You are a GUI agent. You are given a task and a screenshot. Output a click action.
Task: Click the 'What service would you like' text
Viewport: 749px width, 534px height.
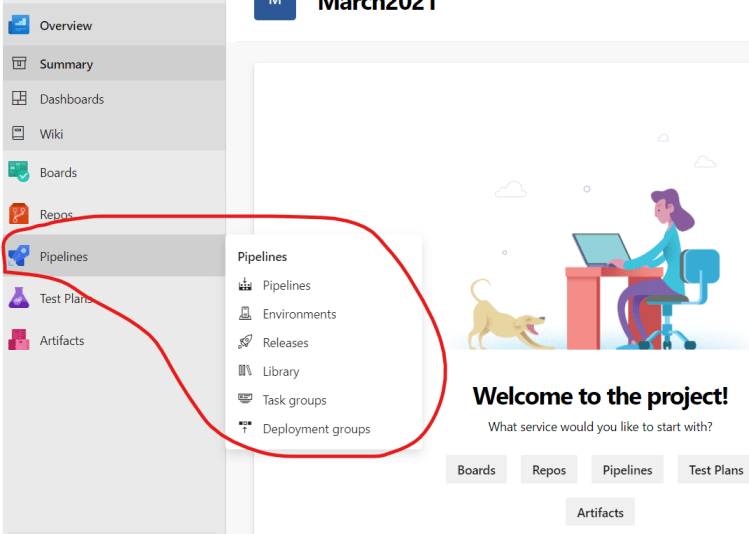pos(600,427)
